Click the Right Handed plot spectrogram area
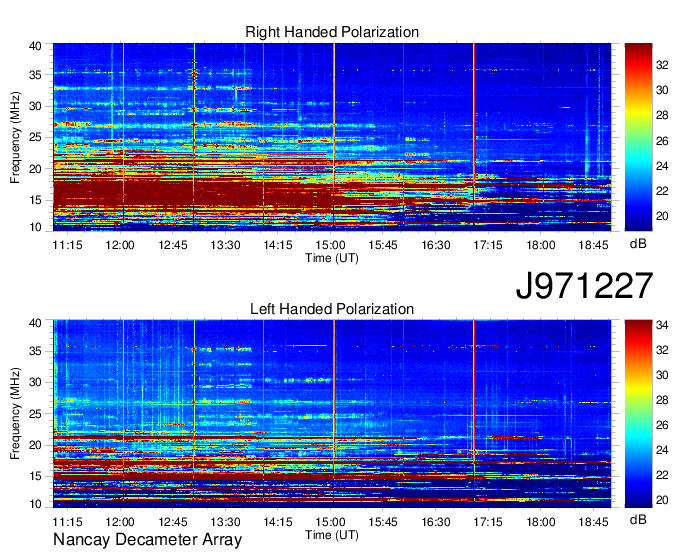680x552 pixels. click(332, 137)
